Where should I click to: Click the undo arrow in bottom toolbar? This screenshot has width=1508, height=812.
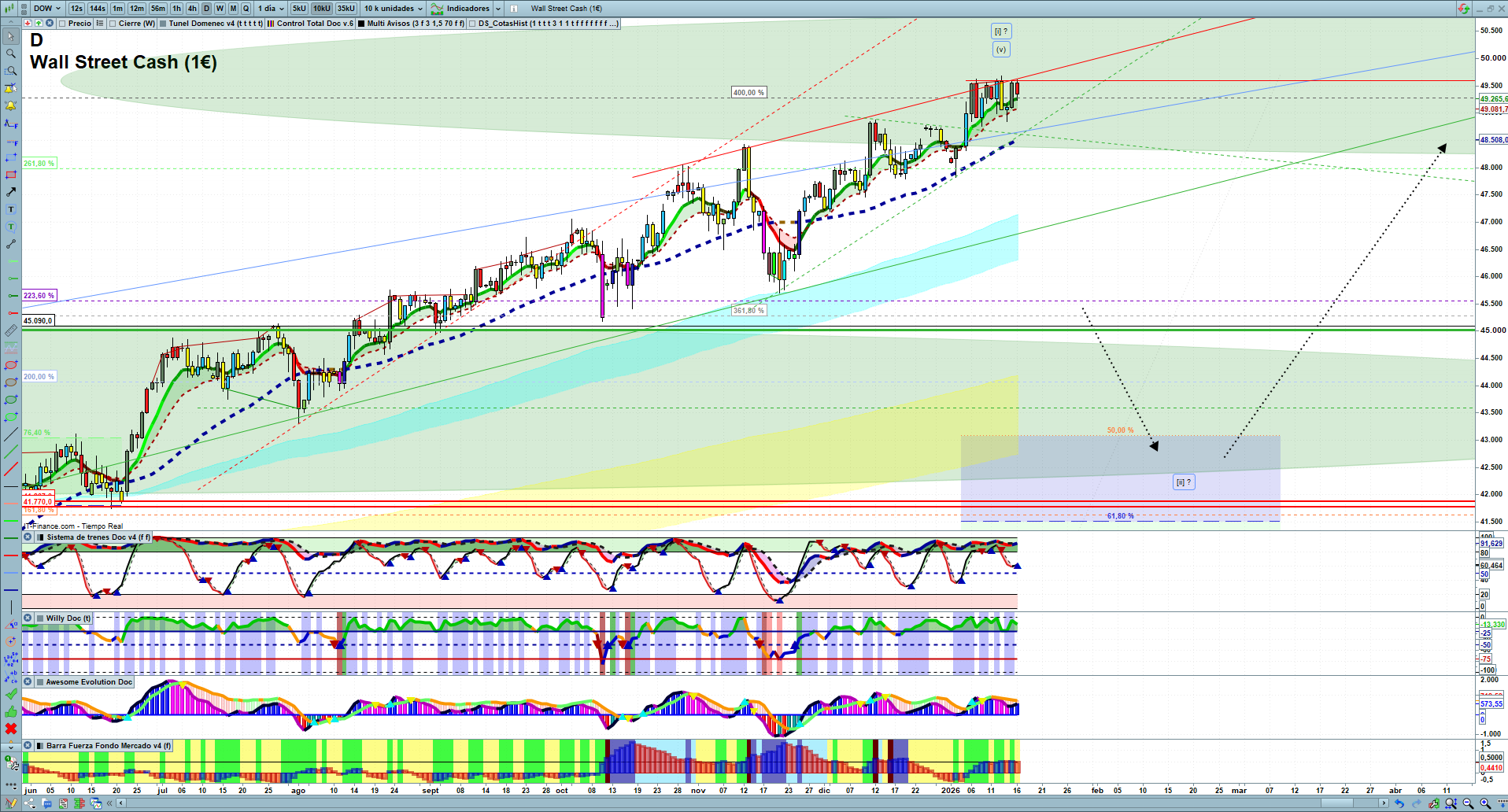click(1399, 803)
